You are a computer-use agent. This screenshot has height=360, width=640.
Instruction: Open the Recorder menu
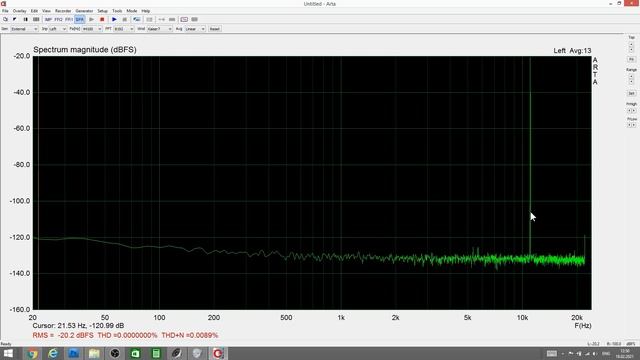pos(63,11)
